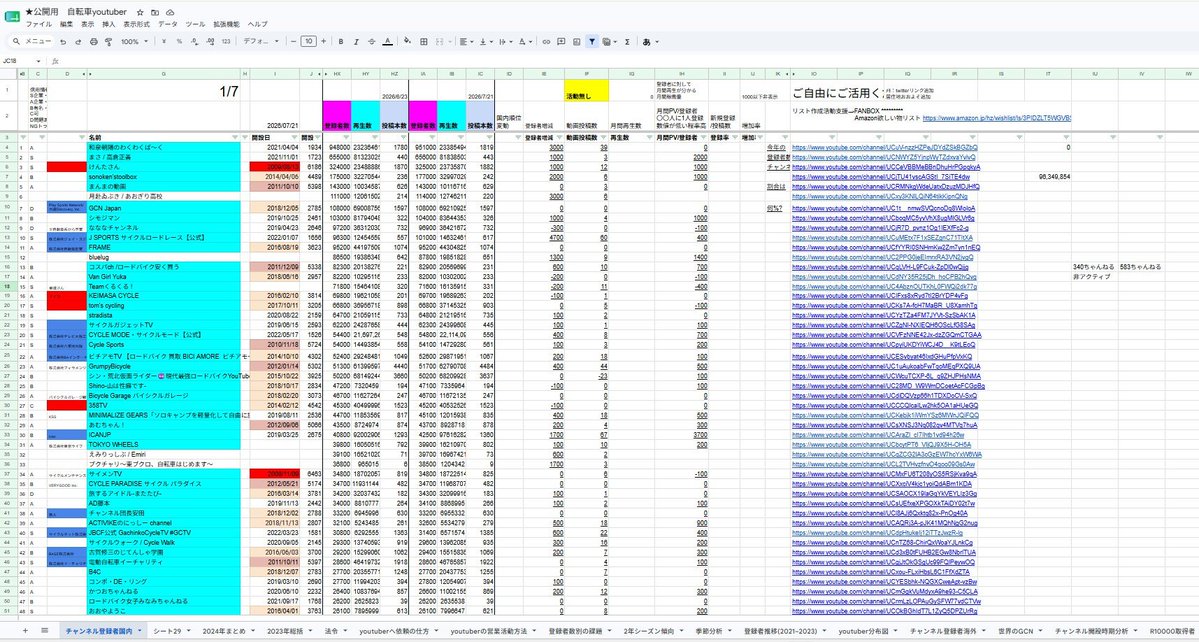Select the cell 'KEIMASA CYCLE'

click(164, 295)
